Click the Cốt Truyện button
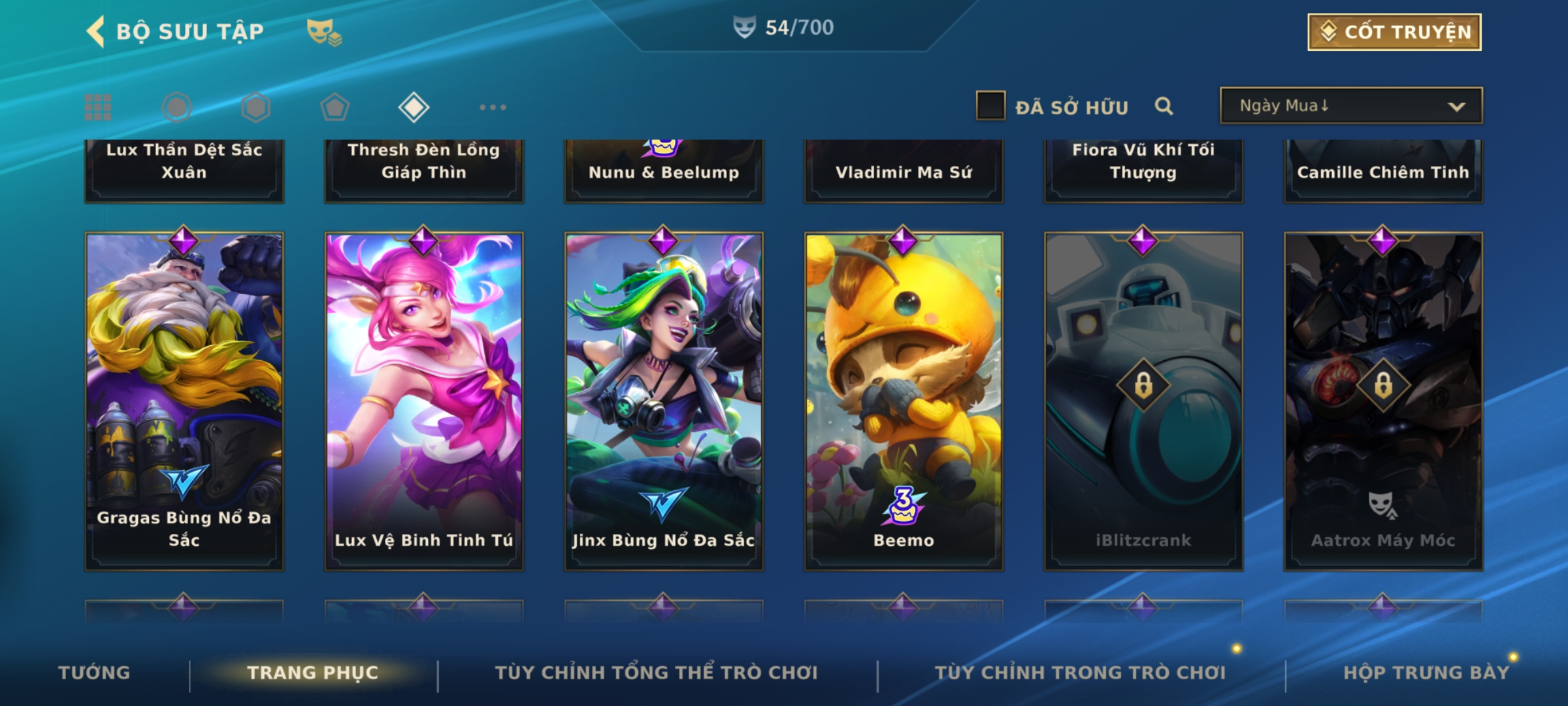This screenshot has width=1568, height=706. pos(1394,31)
